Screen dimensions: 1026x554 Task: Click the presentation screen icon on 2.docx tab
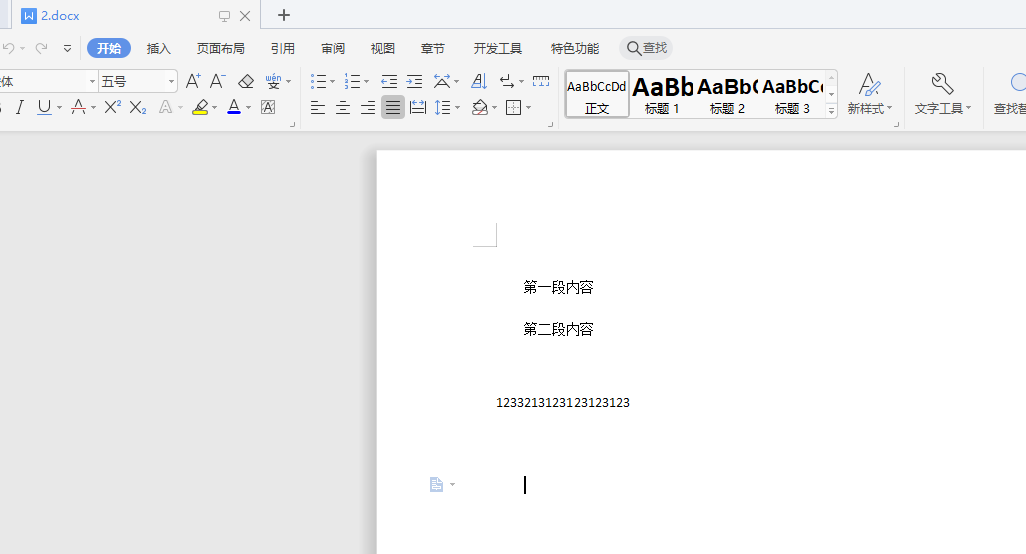point(224,16)
